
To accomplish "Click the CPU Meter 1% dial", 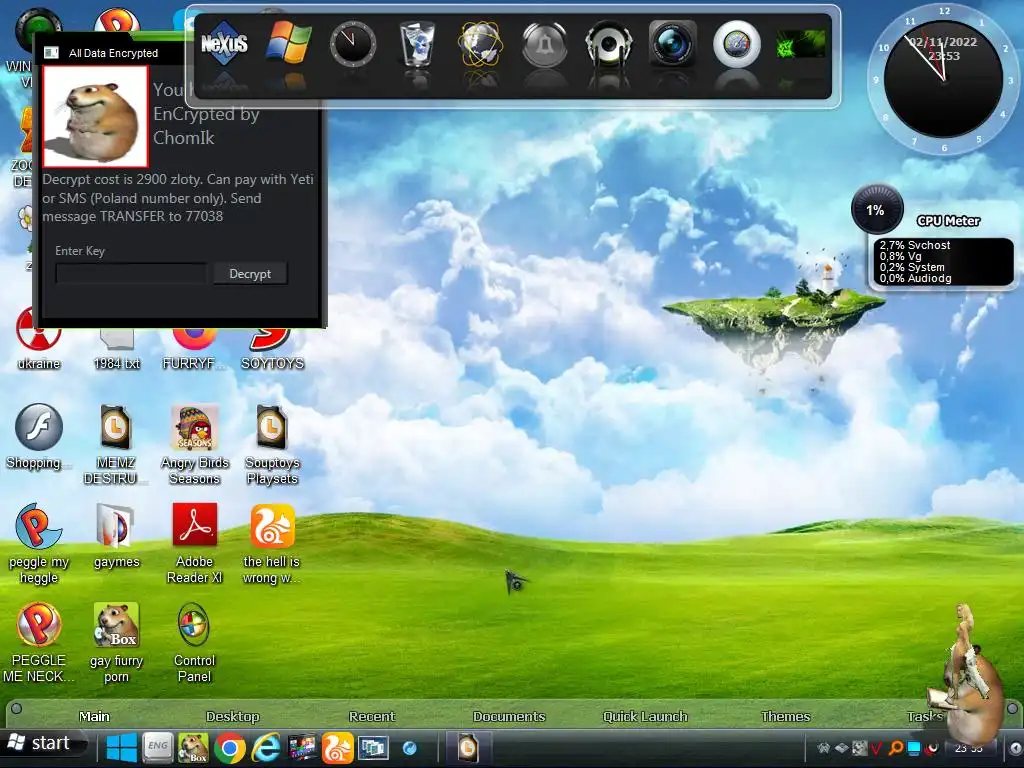I will tap(877, 210).
